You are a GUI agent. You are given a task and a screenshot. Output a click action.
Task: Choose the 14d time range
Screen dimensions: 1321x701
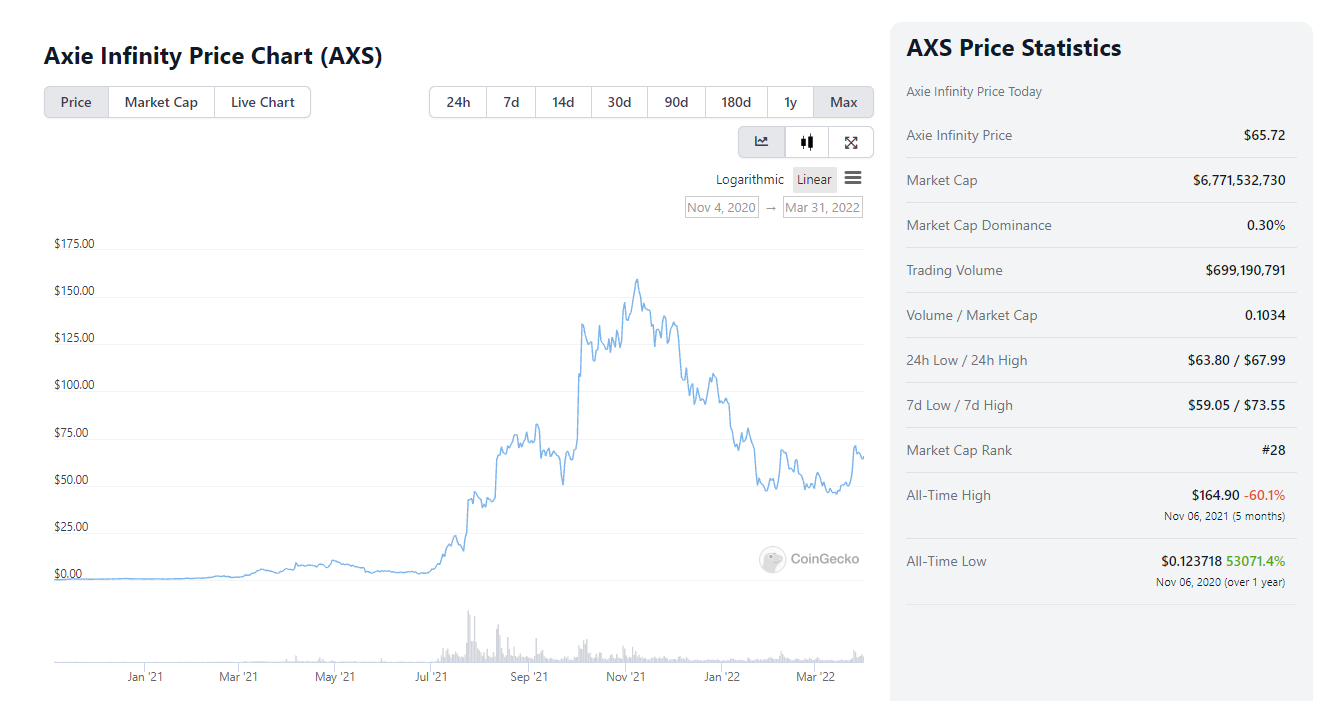click(563, 102)
